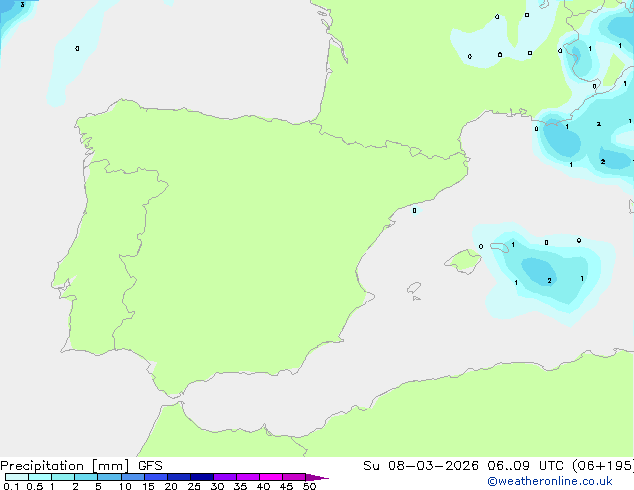Image resolution: width=634 pixels, height=490 pixels.
Task: Click the weatheronline.co.uk copyright link
Action: pyautogui.click(x=550, y=481)
